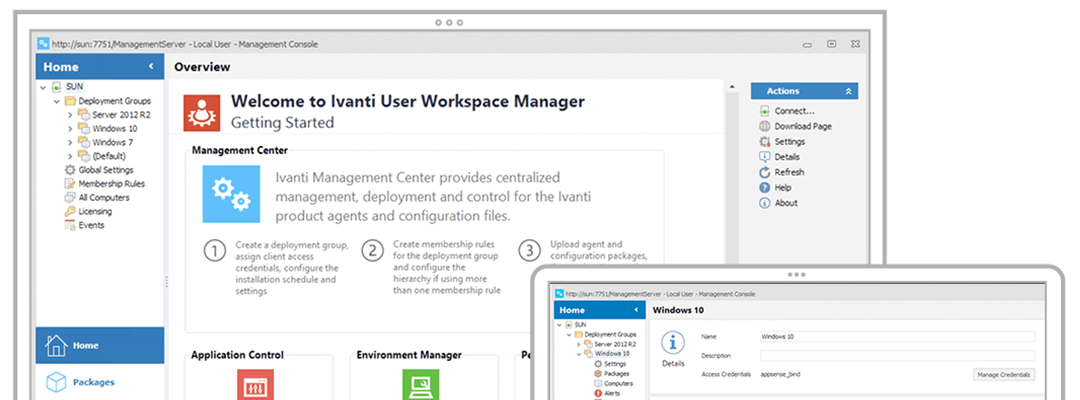Click the large Details info icon in the Windows 10 window

point(673,343)
